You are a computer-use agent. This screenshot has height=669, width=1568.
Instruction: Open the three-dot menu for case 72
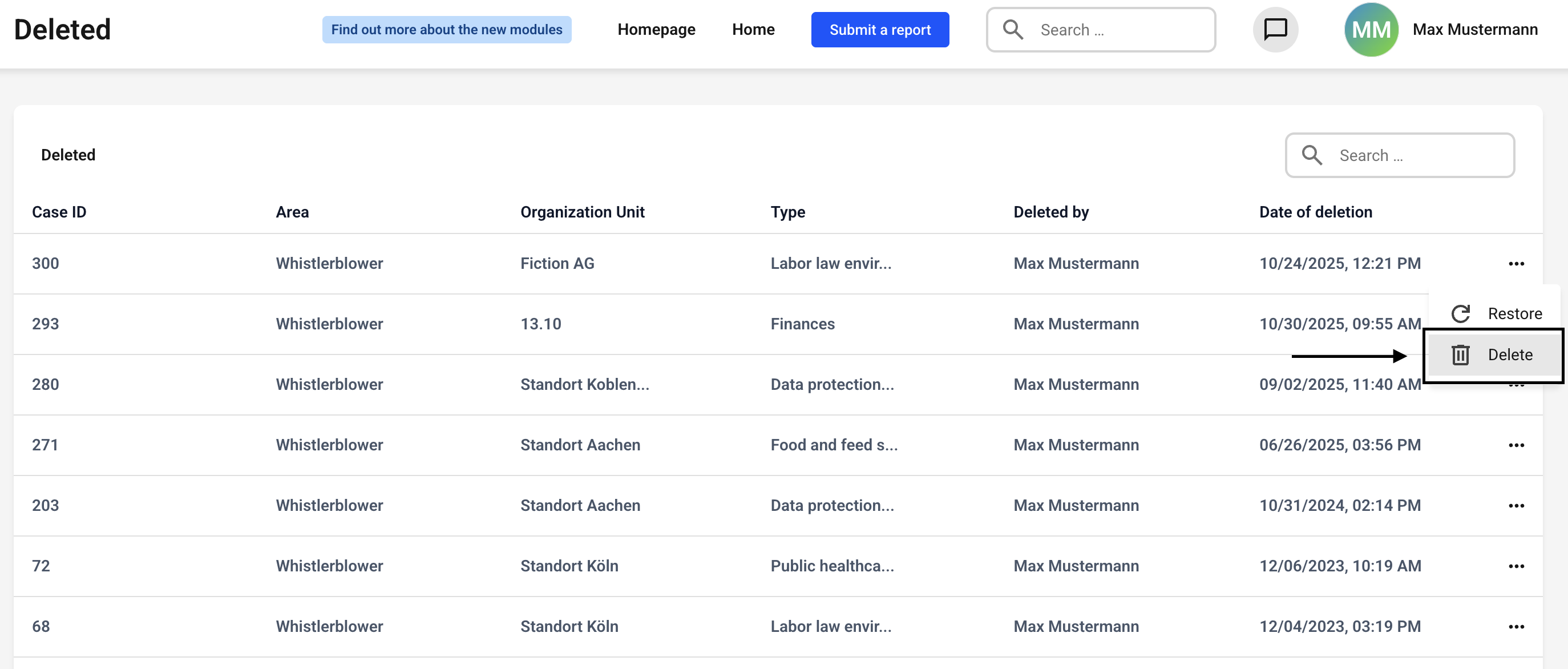pyautogui.click(x=1516, y=566)
